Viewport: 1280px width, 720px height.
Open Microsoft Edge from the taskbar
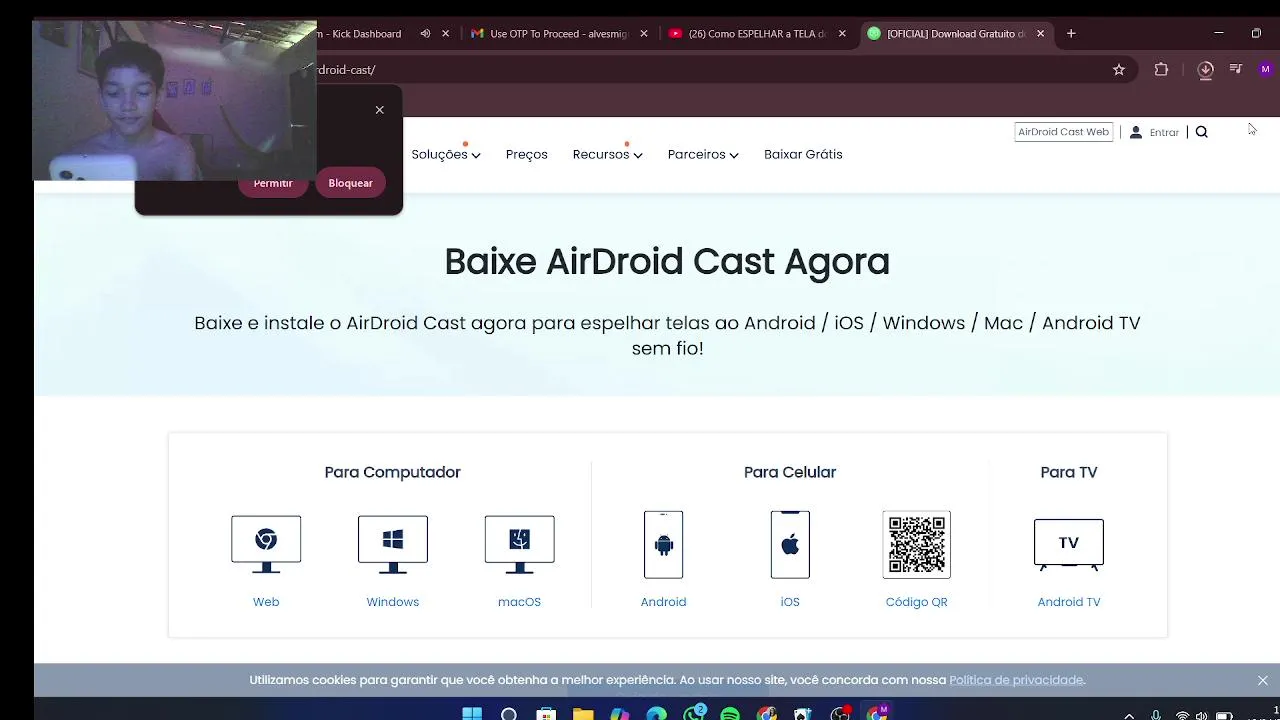click(656, 714)
